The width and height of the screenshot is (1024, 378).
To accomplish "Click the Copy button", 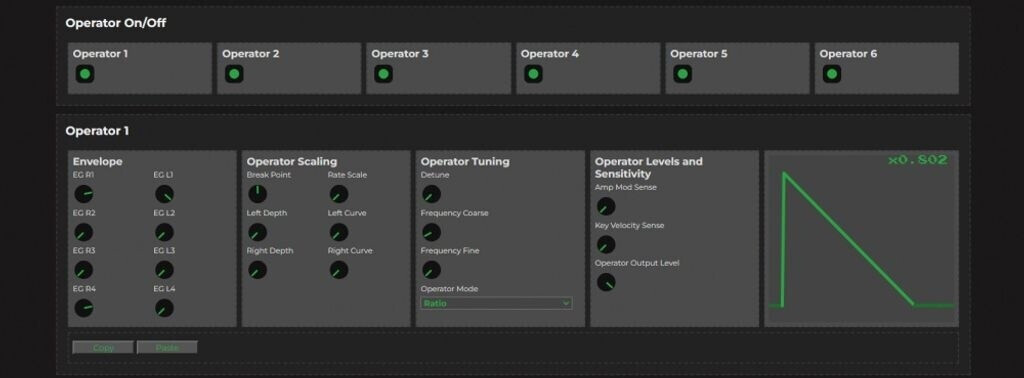I will click(103, 347).
